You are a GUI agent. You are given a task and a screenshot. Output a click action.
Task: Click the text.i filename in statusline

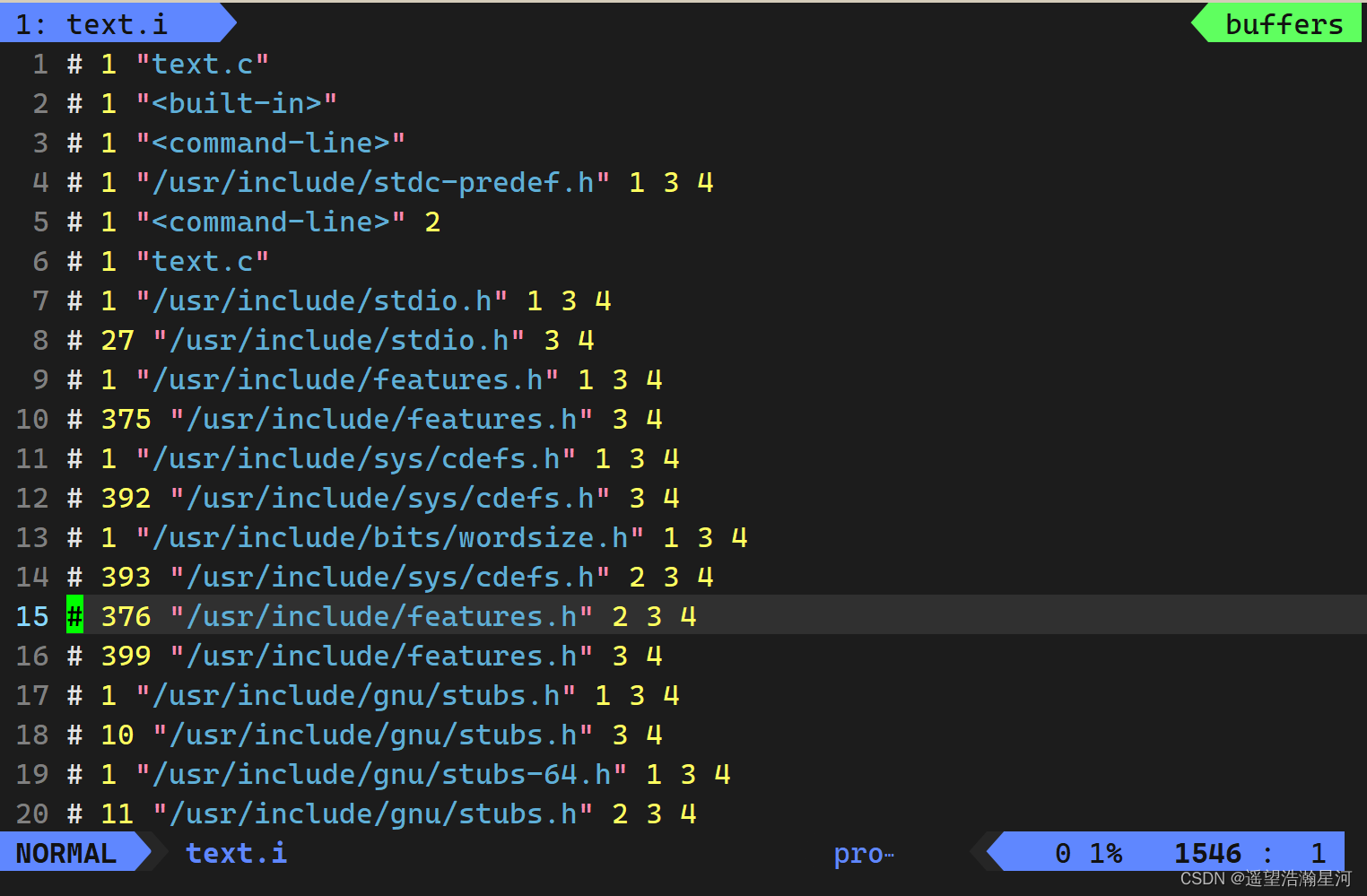(237, 853)
